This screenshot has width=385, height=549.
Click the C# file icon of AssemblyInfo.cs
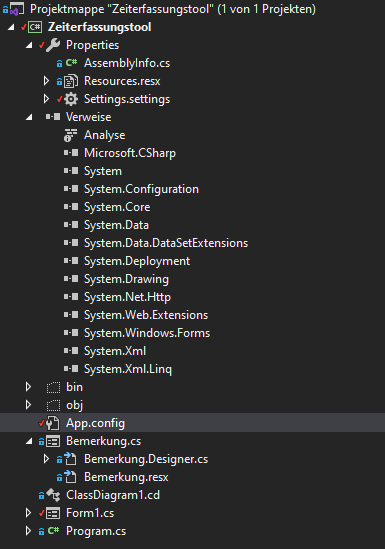tap(71, 63)
